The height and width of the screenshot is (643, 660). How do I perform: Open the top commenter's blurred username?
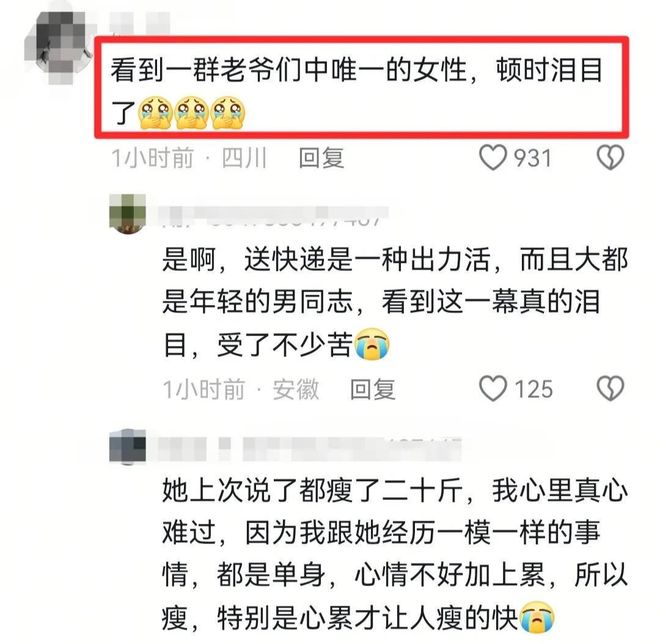(139, 22)
